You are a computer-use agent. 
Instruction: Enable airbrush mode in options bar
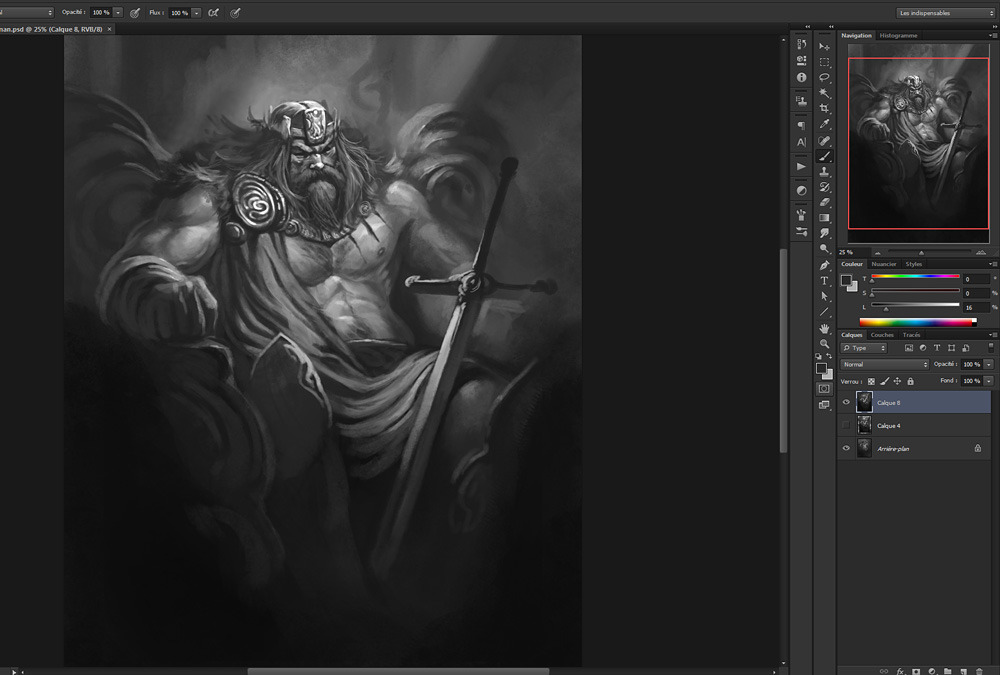pos(213,13)
